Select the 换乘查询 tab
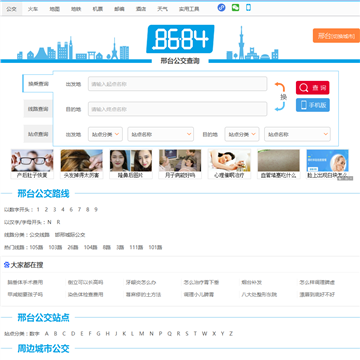This screenshot has width=360, height=360. click(38, 84)
